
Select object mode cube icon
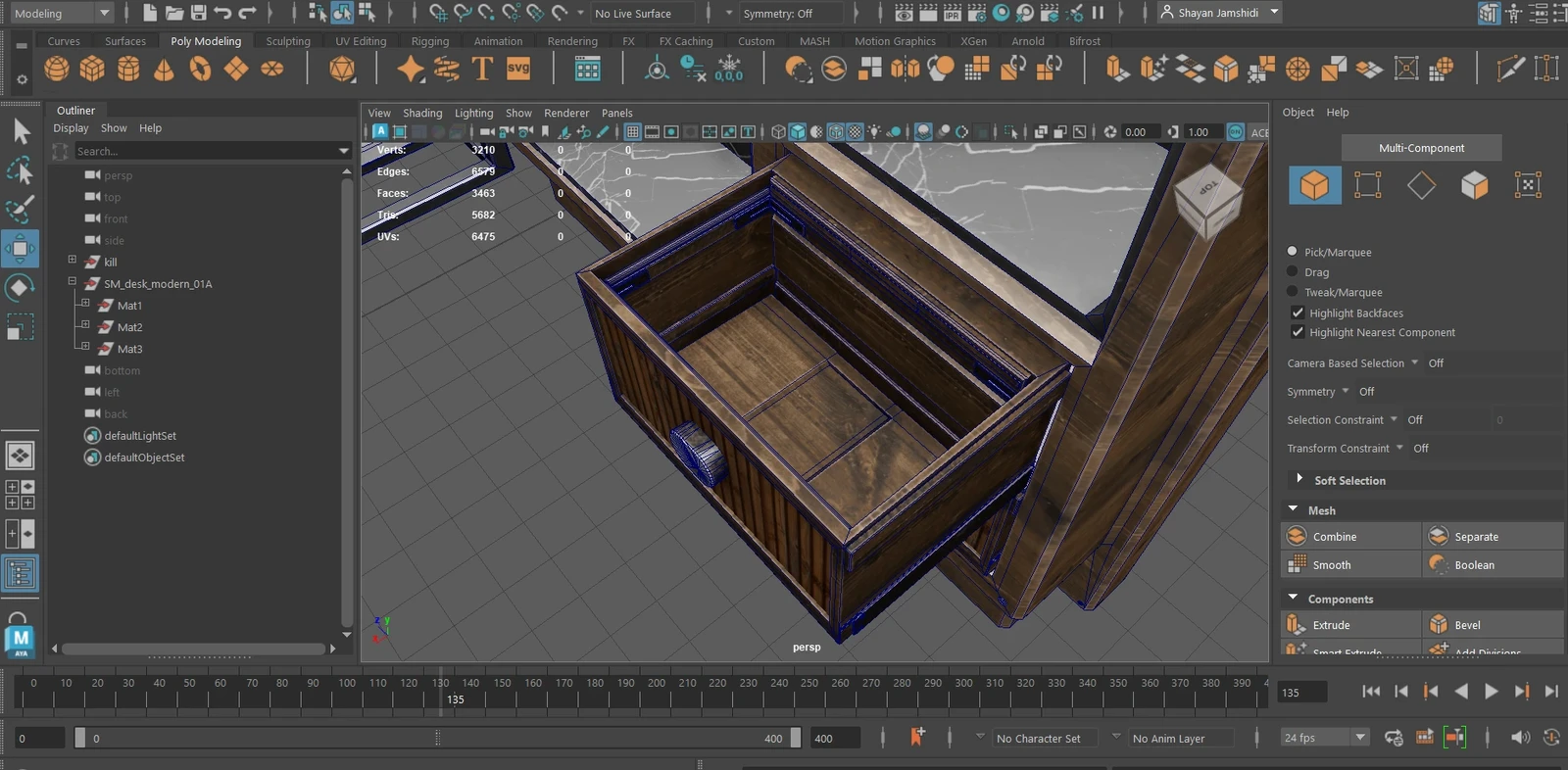(x=1314, y=185)
